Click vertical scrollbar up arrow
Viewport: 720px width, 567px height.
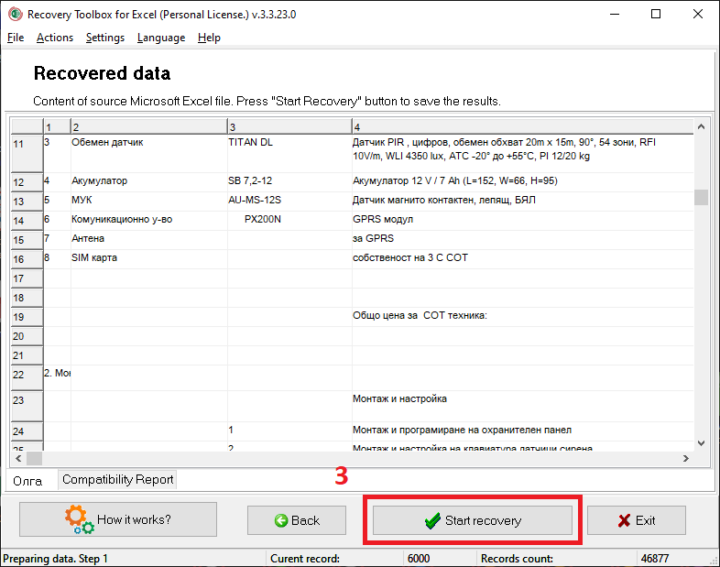(701, 127)
